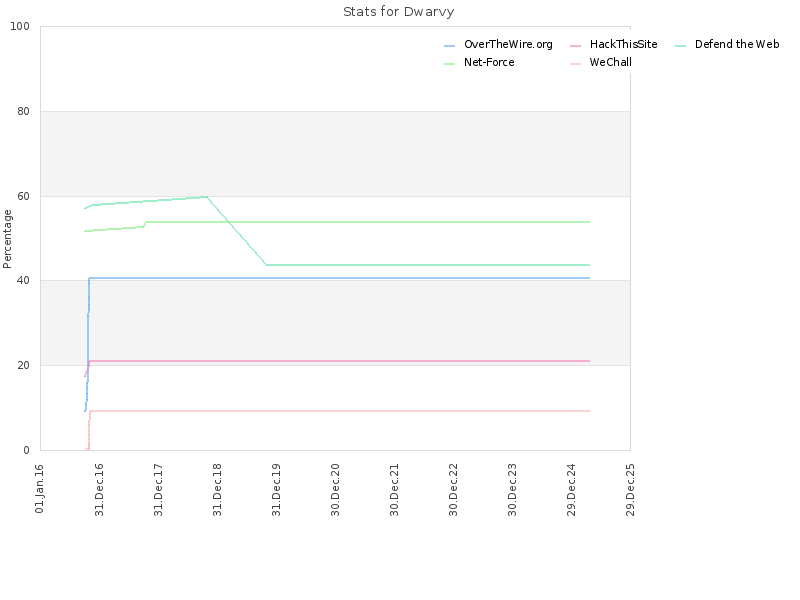800x600 pixels.
Task: Click the WeChall legend swatch
Action: pos(575,64)
